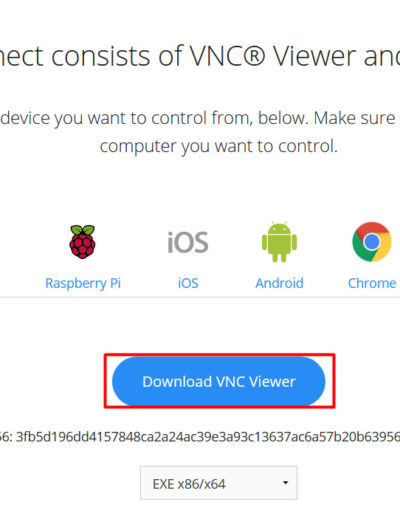Image resolution: width=400 pixels, height=516 pixels.
Task: Click the "device you want to control from" text
Action: coord(127,119)
